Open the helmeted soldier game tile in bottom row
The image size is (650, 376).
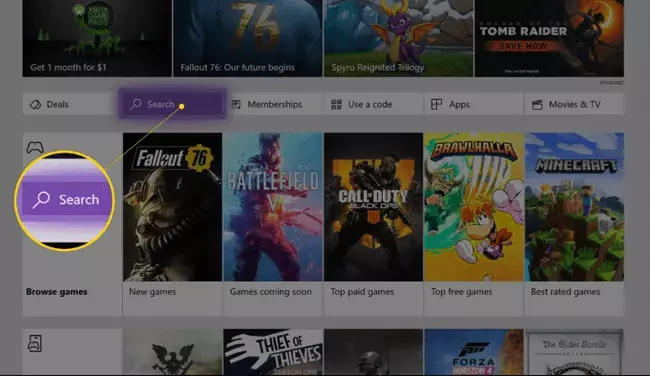[374, 352]
